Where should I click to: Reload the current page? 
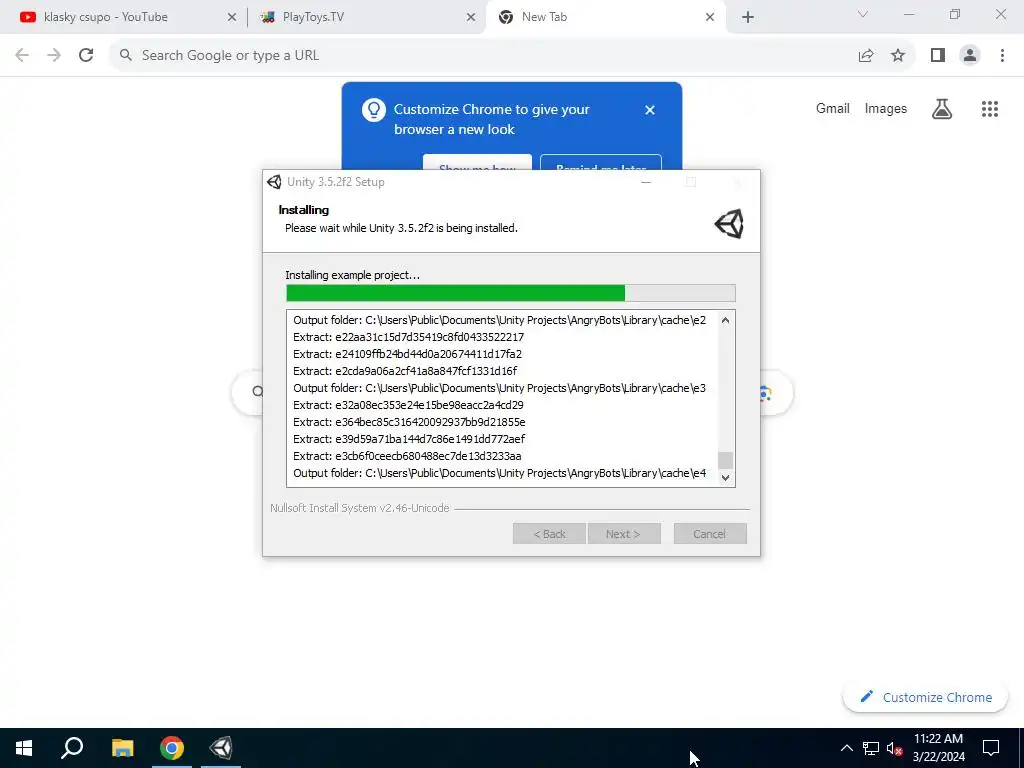point(86,56)
